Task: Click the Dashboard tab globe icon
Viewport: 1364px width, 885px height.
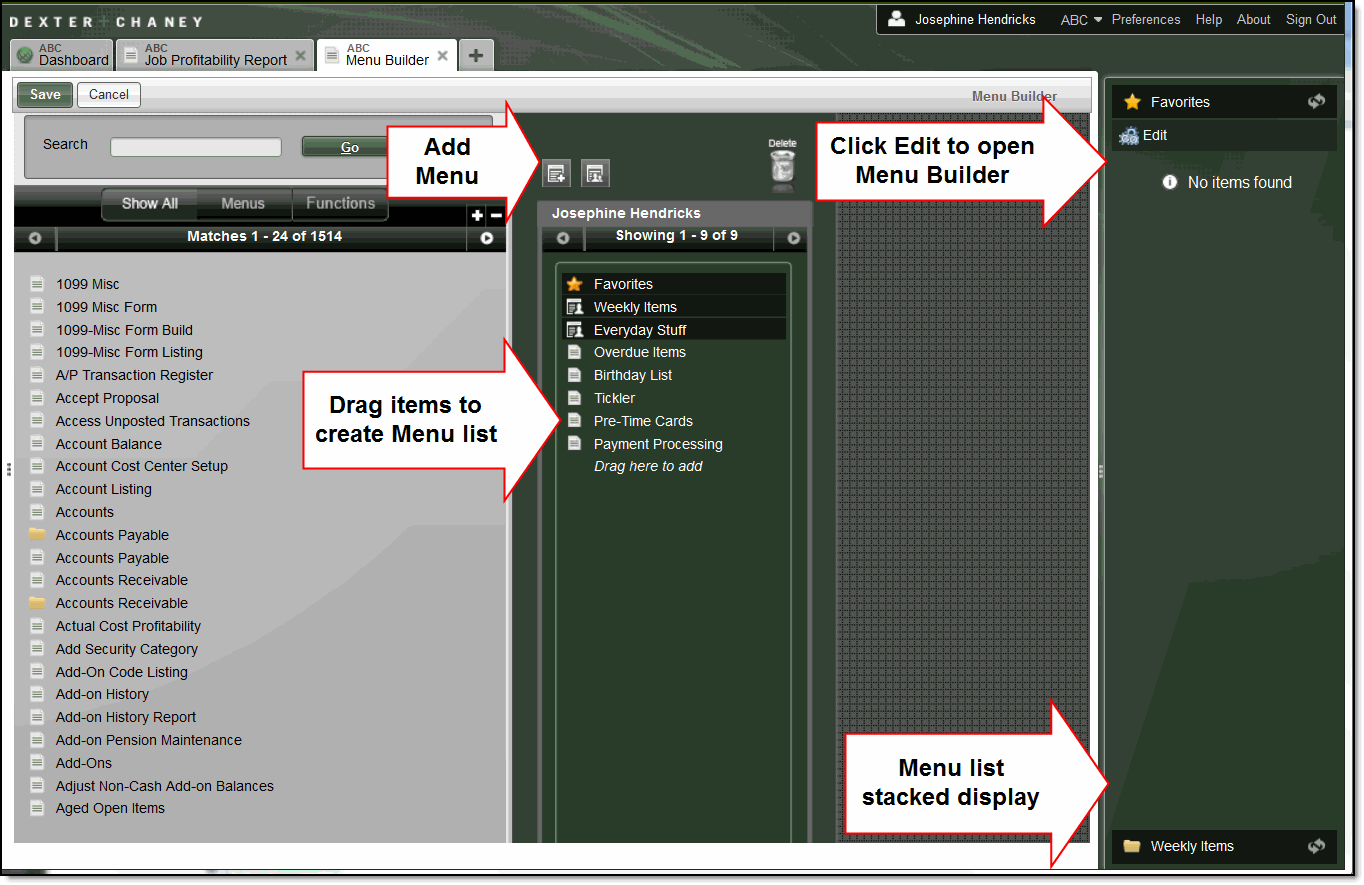Action: pyautogui.click(x=25, y=55)
